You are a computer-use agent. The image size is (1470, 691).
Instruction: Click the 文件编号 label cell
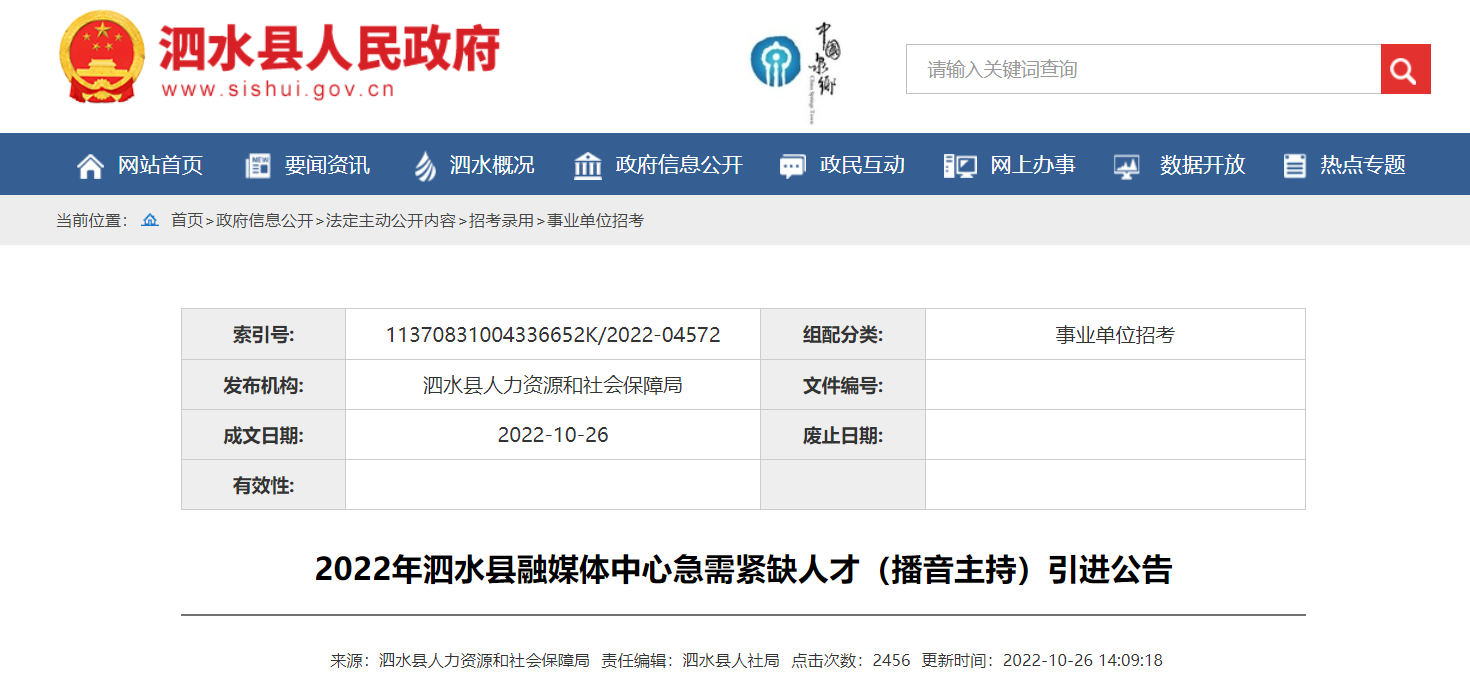(843, 385)
